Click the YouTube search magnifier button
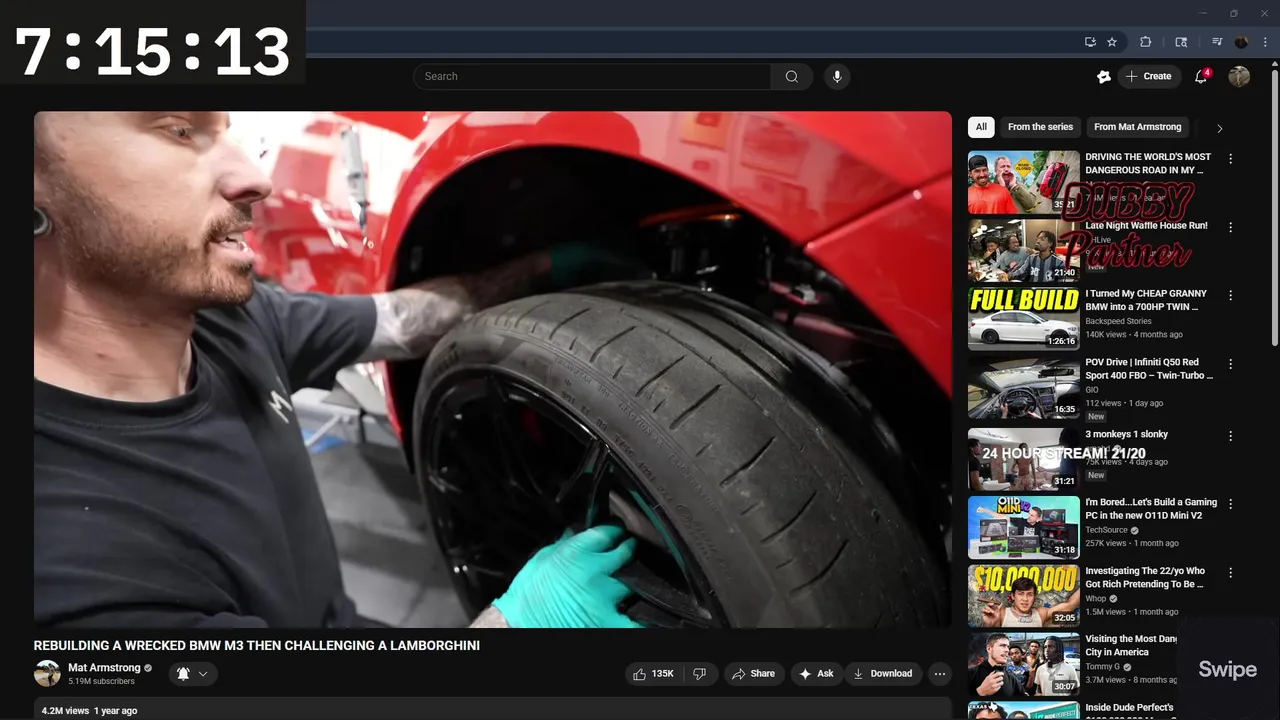This screenshot has height=720, width=1280. pos(791,76)
